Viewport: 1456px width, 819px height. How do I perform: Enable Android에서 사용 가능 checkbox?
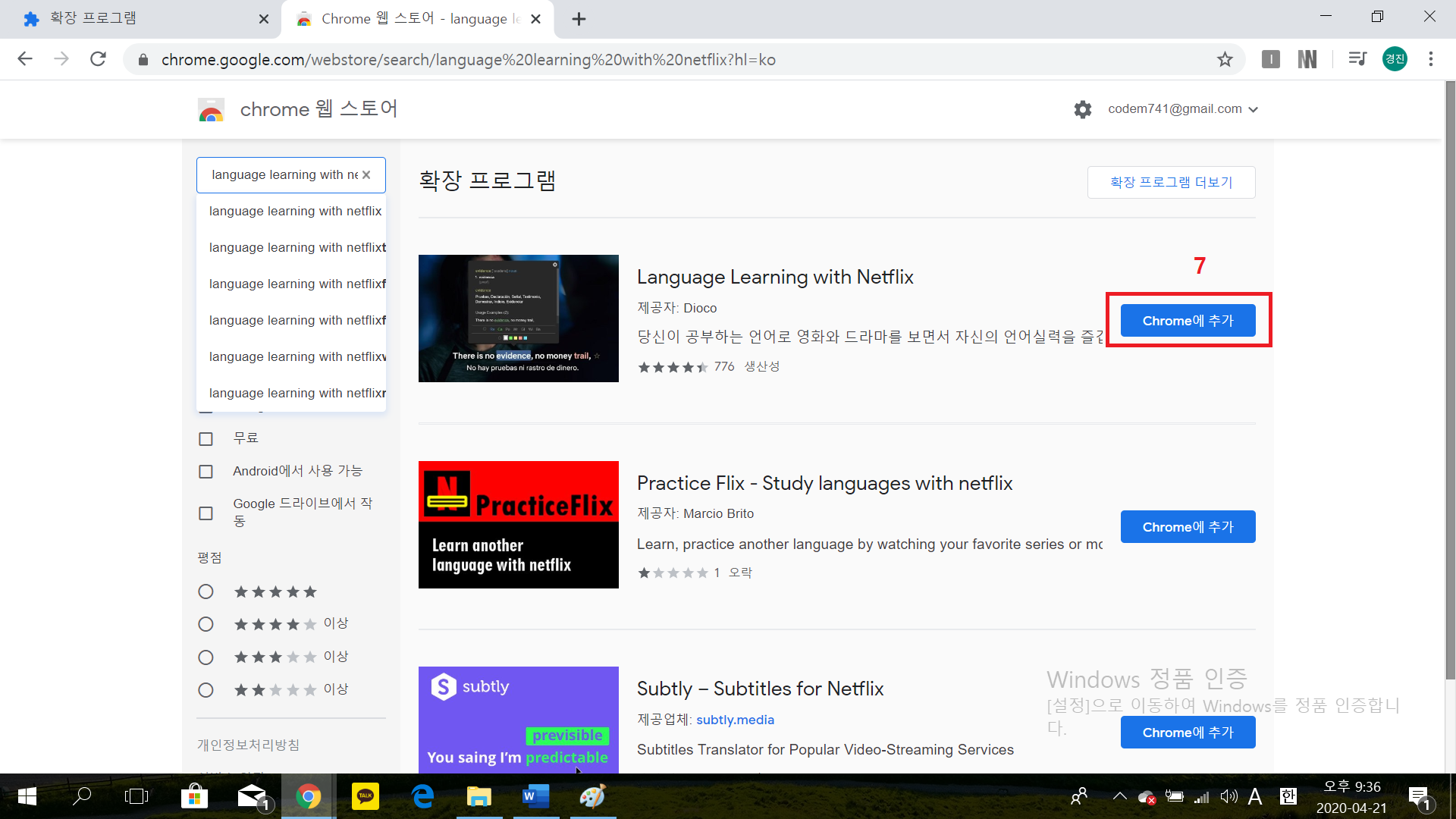click(206, 472)
